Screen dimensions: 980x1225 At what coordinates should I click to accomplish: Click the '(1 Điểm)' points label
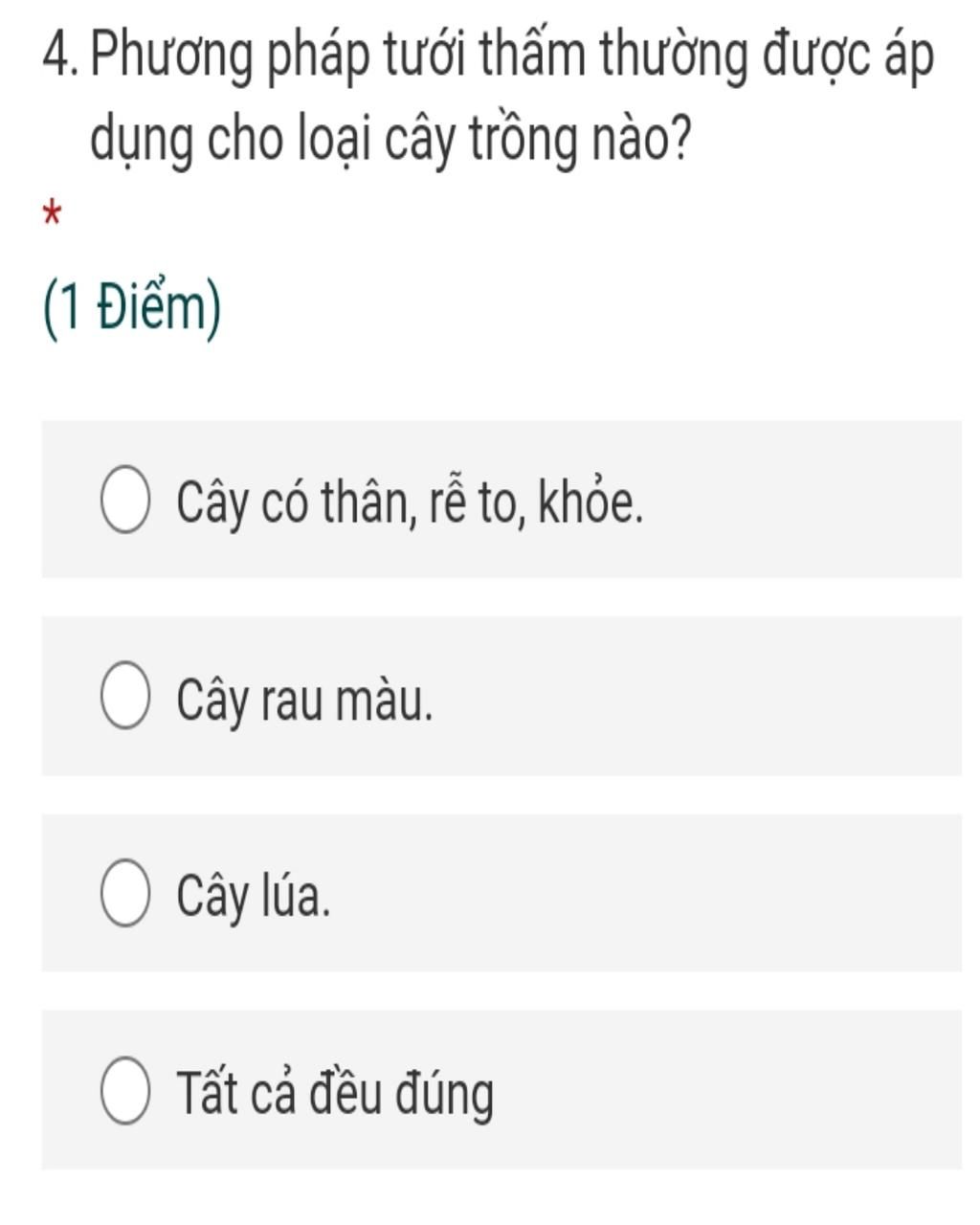coord(132,310)
